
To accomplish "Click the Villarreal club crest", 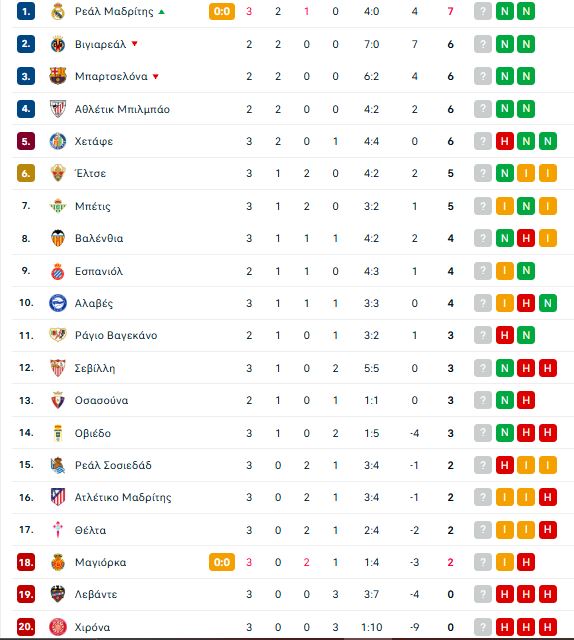I will (x=58, y=44).
